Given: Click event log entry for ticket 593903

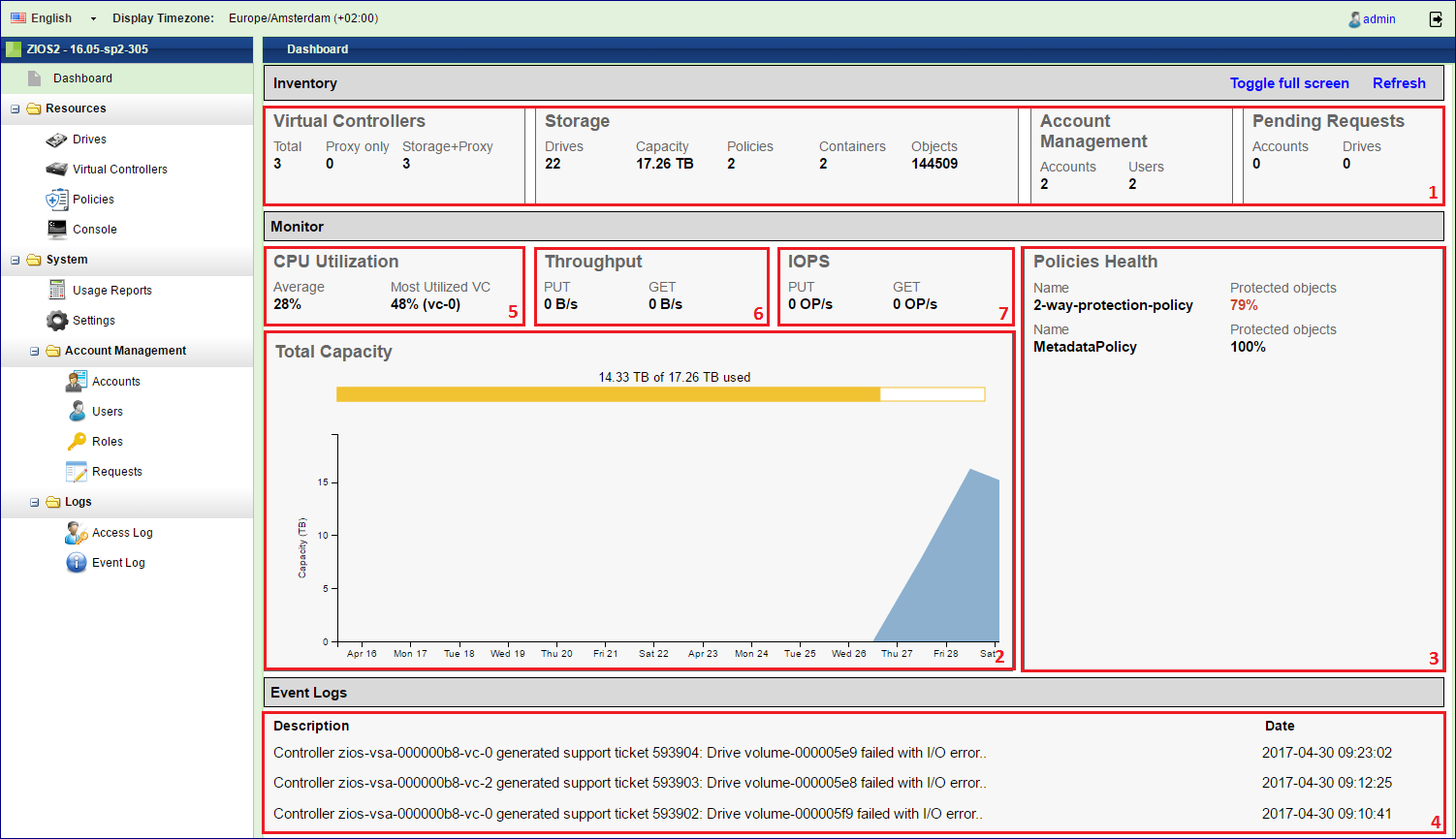Looking at the screenshot, I should (630, 783).
